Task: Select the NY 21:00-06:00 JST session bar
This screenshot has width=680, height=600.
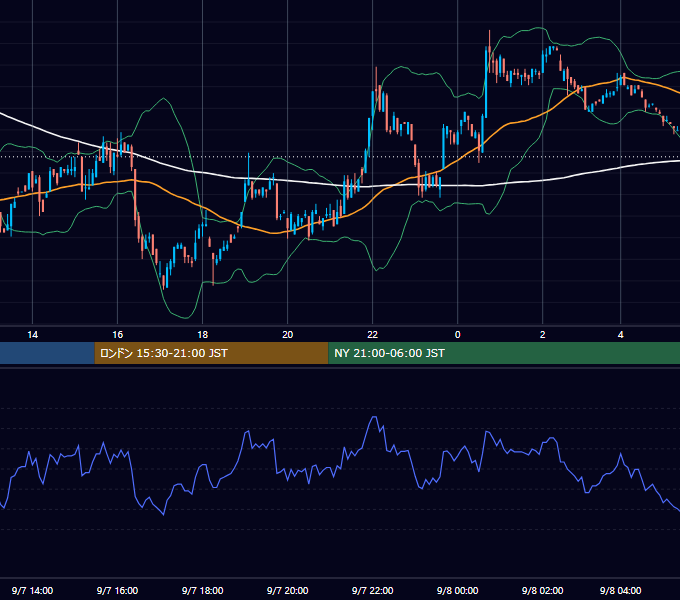Action: (504, 353)
